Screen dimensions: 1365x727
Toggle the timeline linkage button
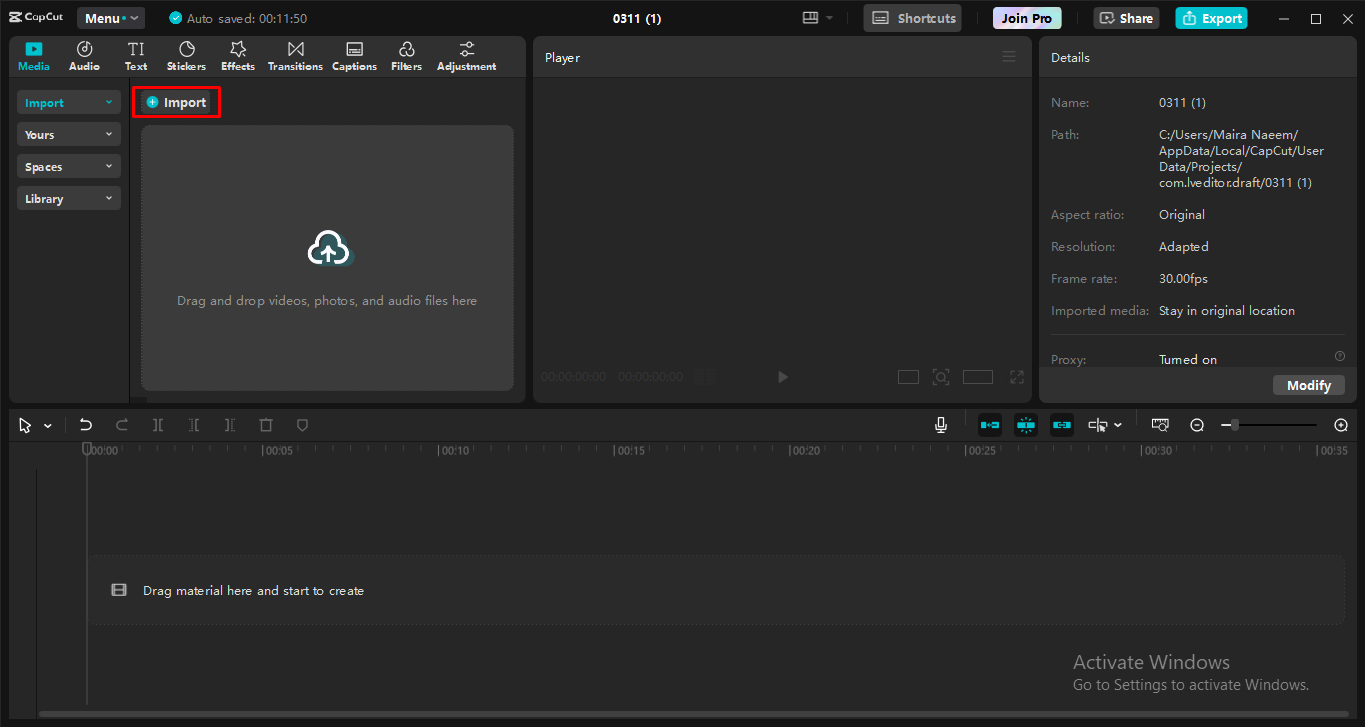(x=1062, y=425)
